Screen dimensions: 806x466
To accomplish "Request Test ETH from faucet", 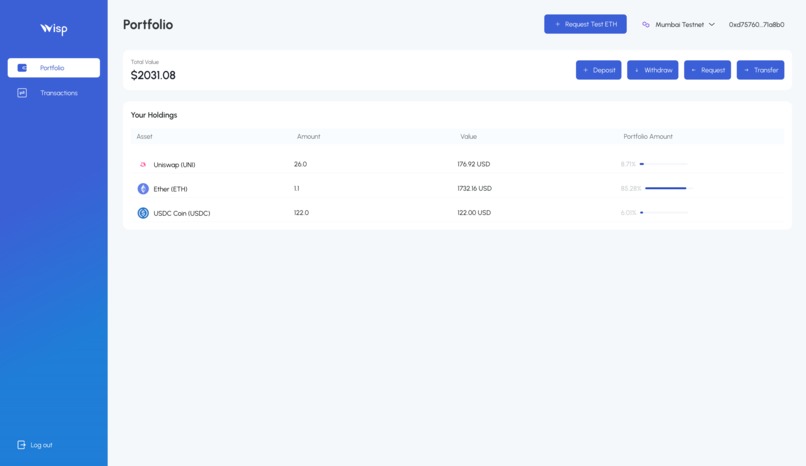I will pos(585,24).
